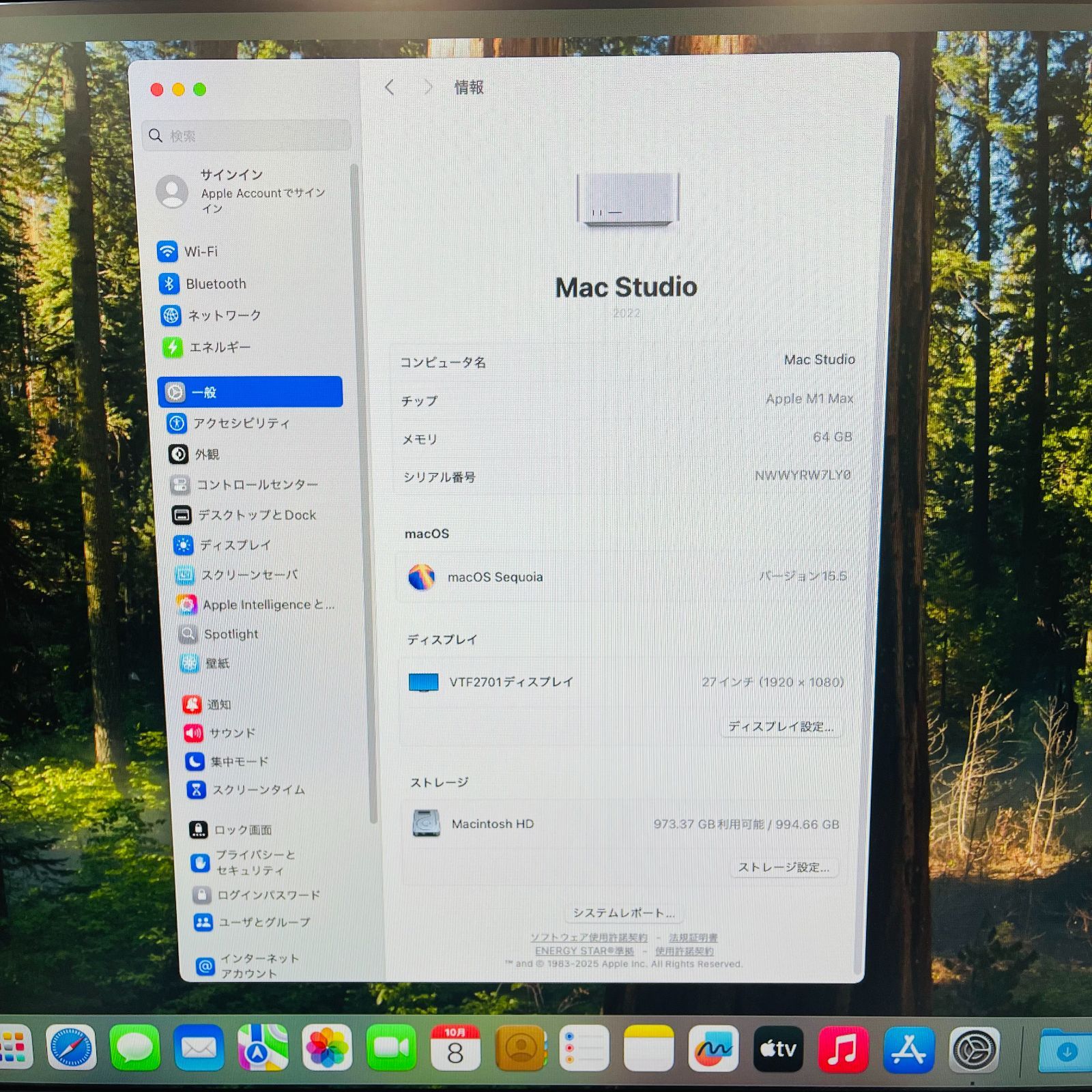
Task: Click the ディスプレイ設定 button
Action: 780,726
